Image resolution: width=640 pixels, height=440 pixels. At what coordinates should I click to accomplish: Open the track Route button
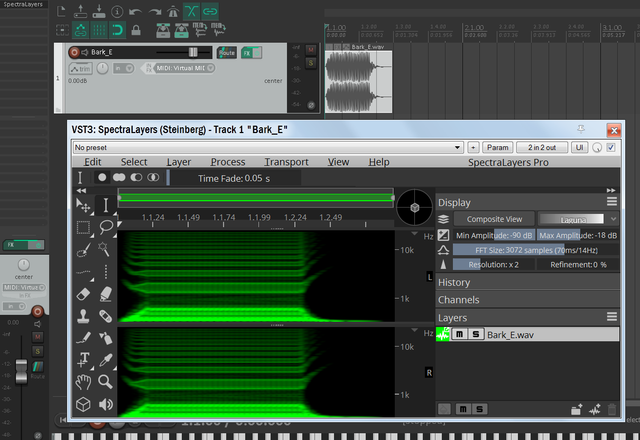point(227,52)
